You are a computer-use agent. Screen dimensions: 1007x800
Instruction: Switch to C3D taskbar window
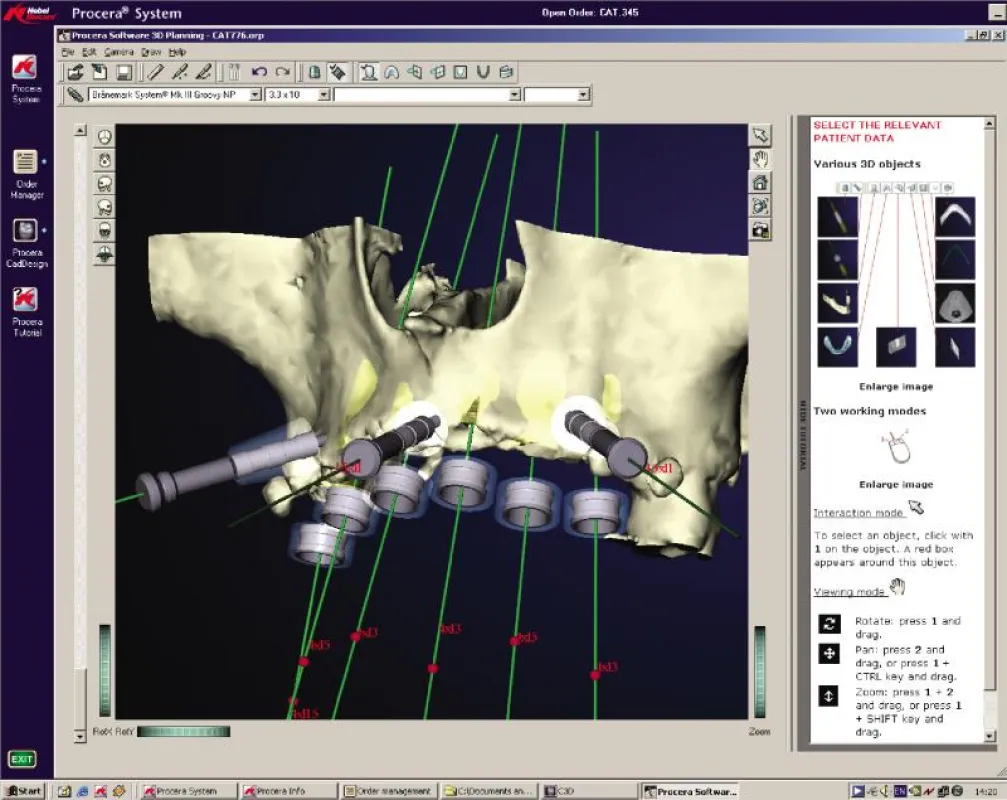tap(588, 791)
